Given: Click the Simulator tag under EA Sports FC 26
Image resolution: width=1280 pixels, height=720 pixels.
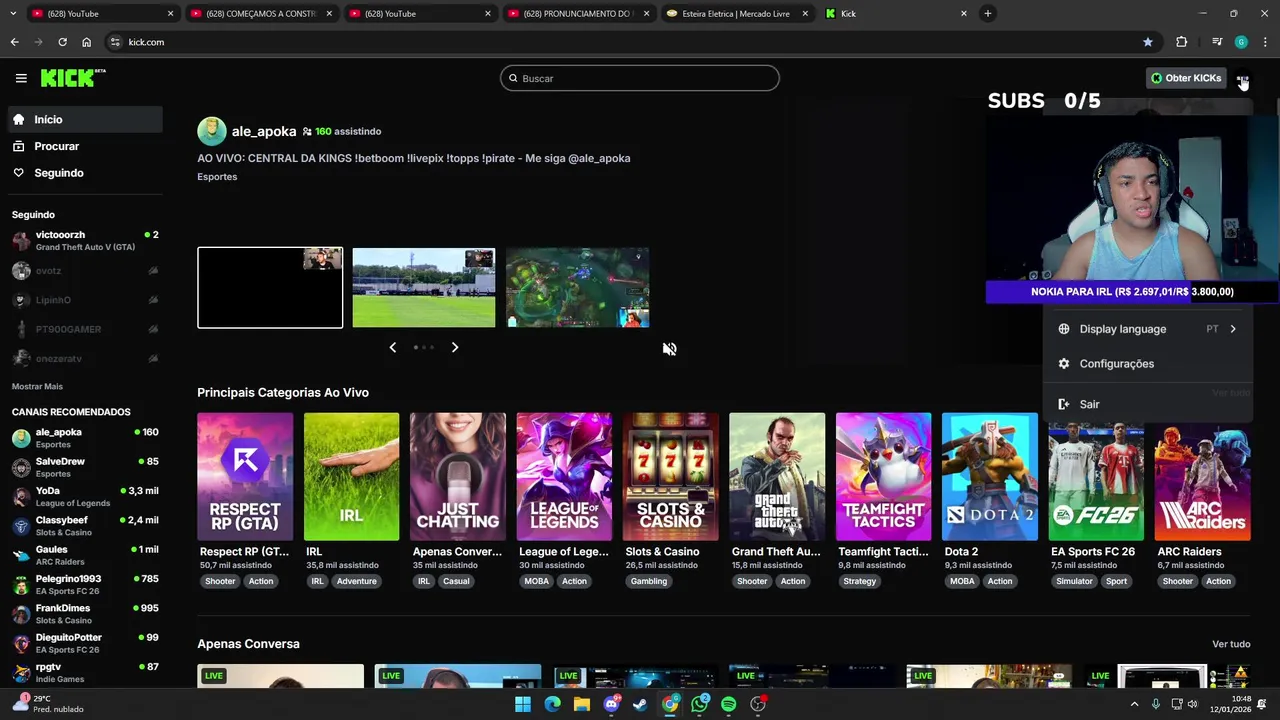Looking at the screenshot, I should coord(1075,581).
